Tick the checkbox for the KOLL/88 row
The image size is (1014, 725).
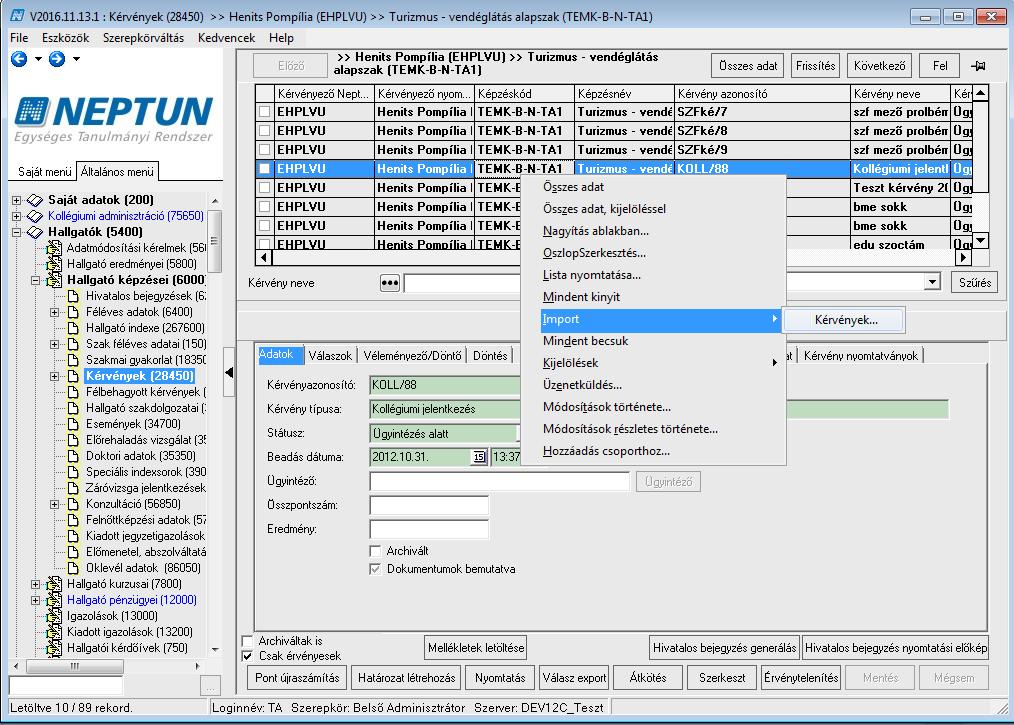coord(264,169)
